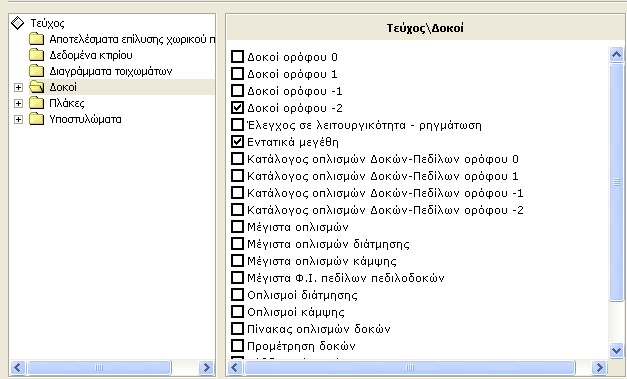Open the Διαγράμματα τοιχωμάτων folder icon
Screen dimensions: 627x379
(36, 71)
